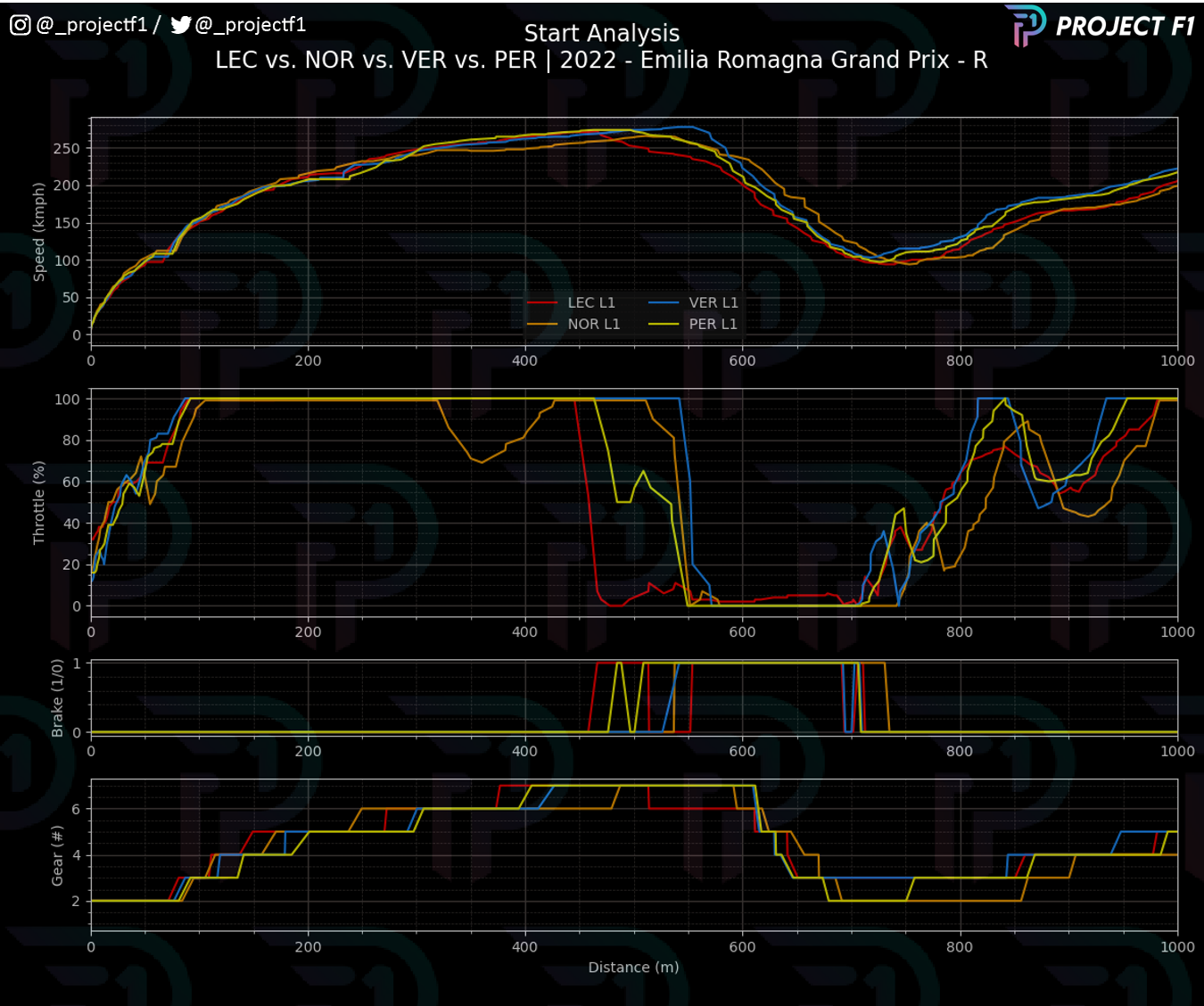This screenshot has height=1006, width=1204.
Task: Click the Twitter handle @_projectf1
Action: point(251,25)
